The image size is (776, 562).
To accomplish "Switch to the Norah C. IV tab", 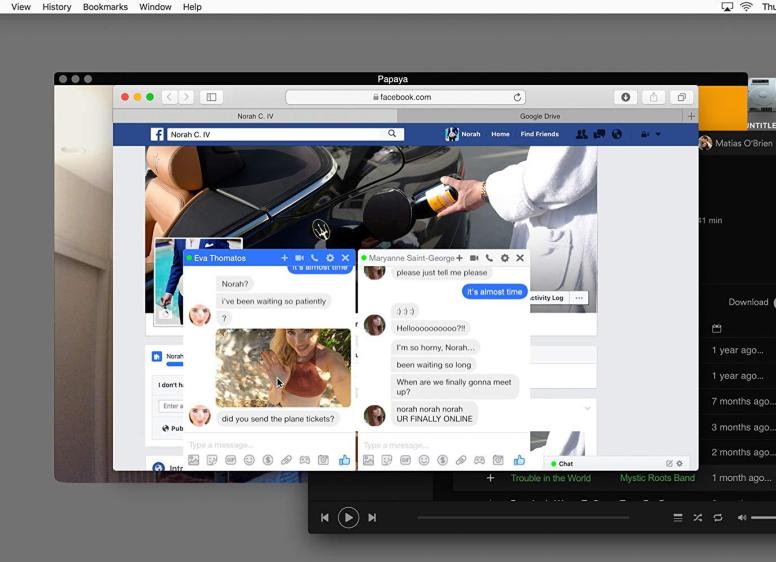I will 255,116.
